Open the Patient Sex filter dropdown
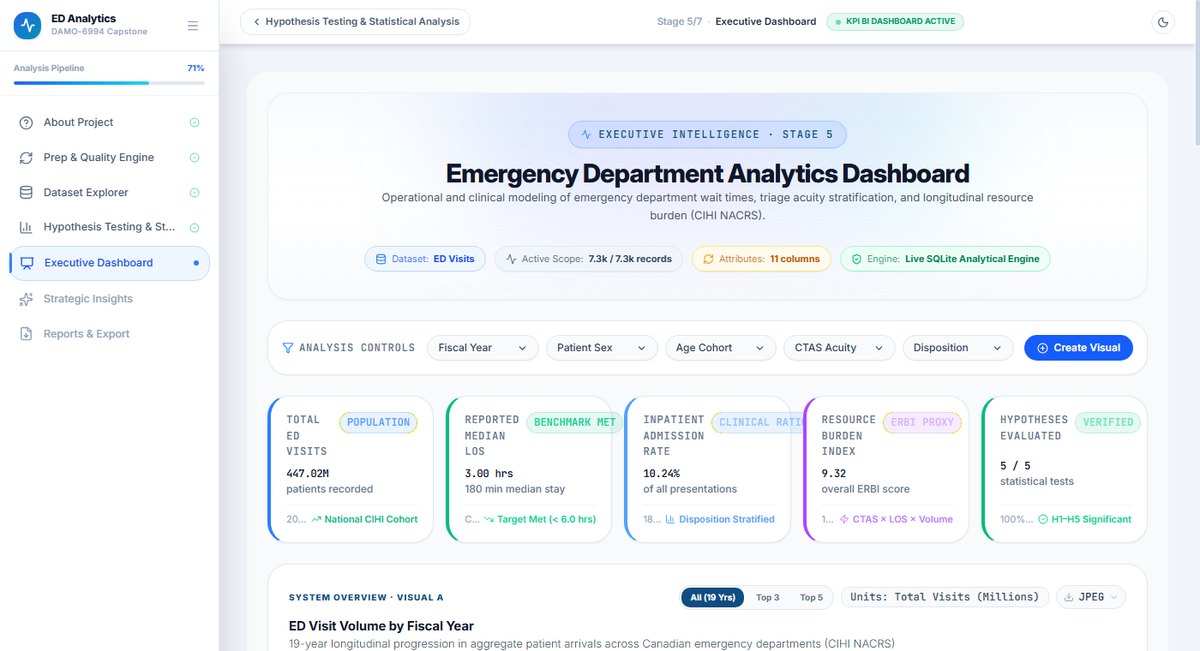Viewport: 1200px width, 651px height. point(602,348)
